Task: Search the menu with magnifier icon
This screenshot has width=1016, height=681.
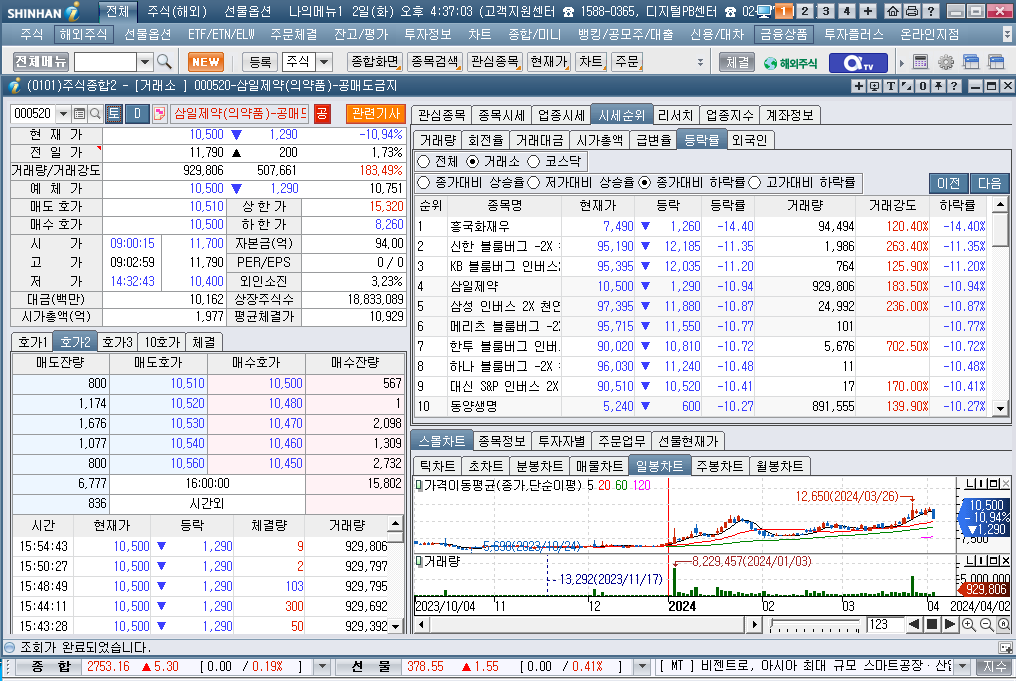Action: [165, 62]
